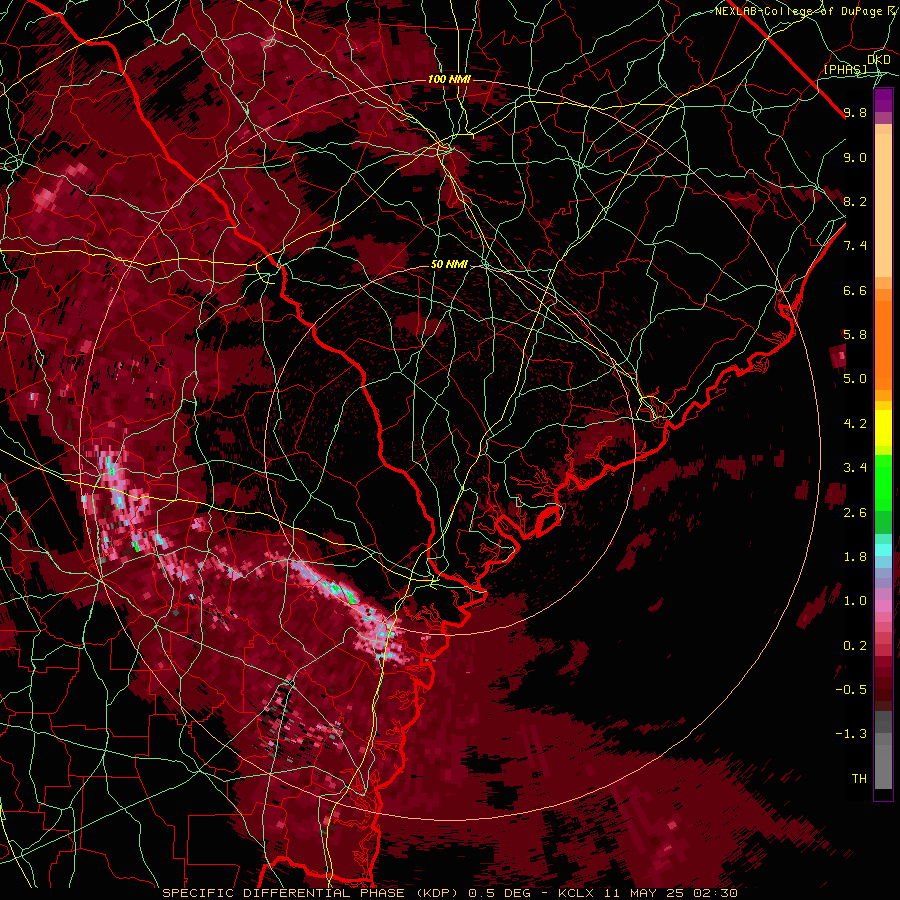Click the 4.2 value on the color scale
The image size is (900, 900).
(855, 424)
